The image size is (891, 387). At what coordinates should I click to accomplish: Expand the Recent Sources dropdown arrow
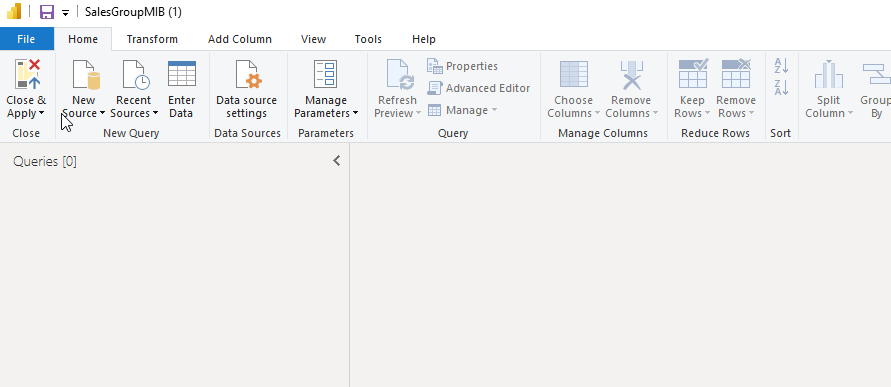tap(155, 114)
